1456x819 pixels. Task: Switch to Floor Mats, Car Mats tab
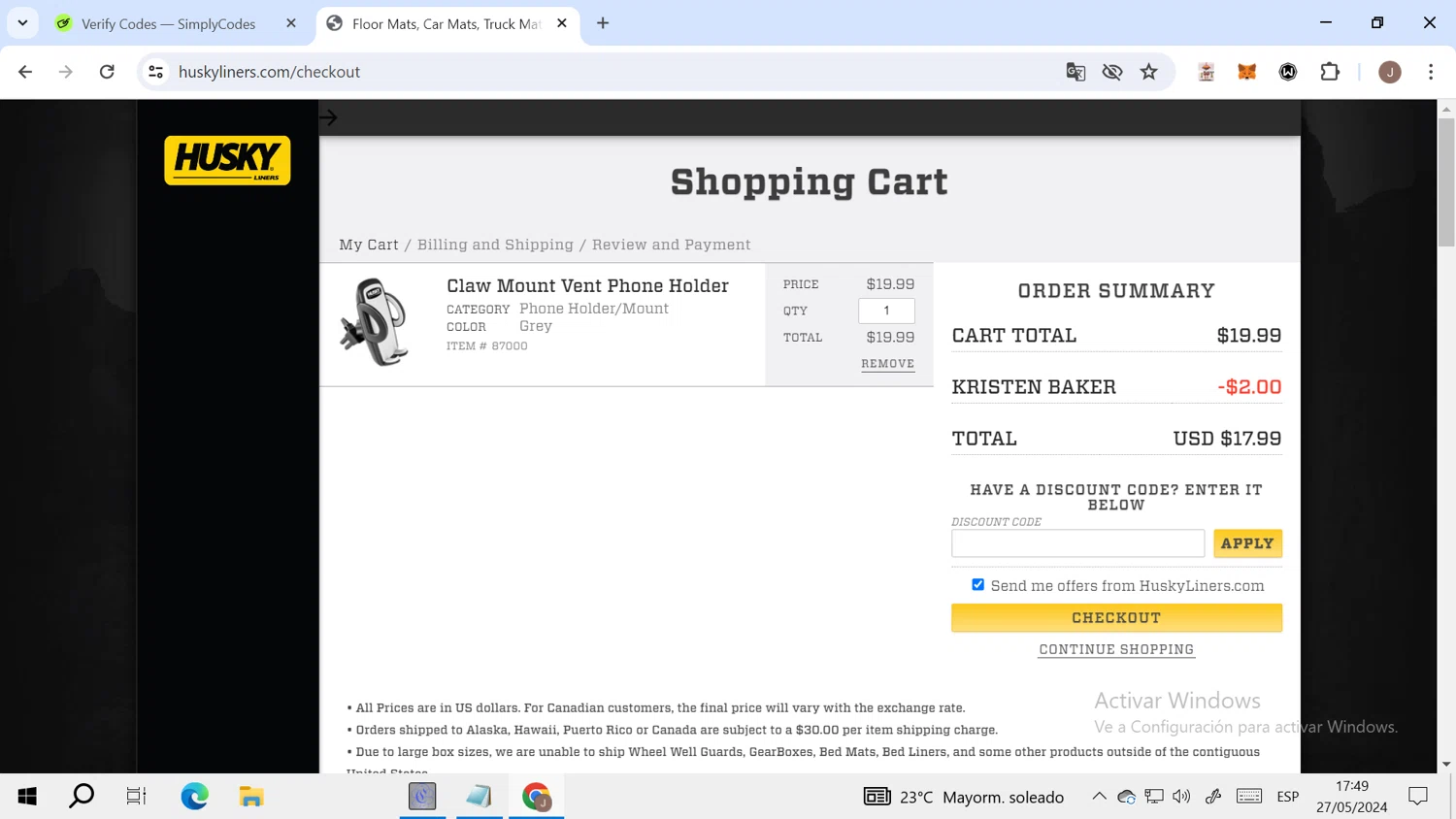[x=447, y=23]
